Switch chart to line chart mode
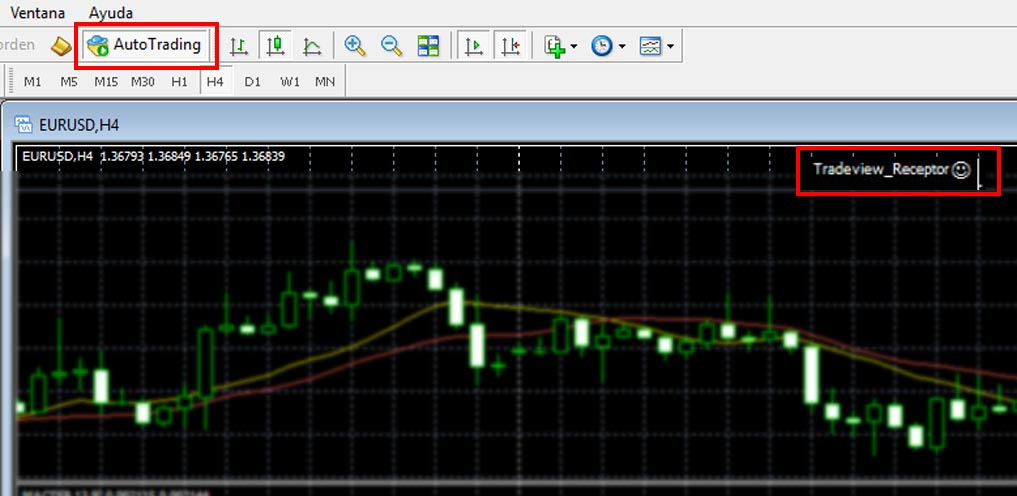1017x496 pixels. point(312,45)
